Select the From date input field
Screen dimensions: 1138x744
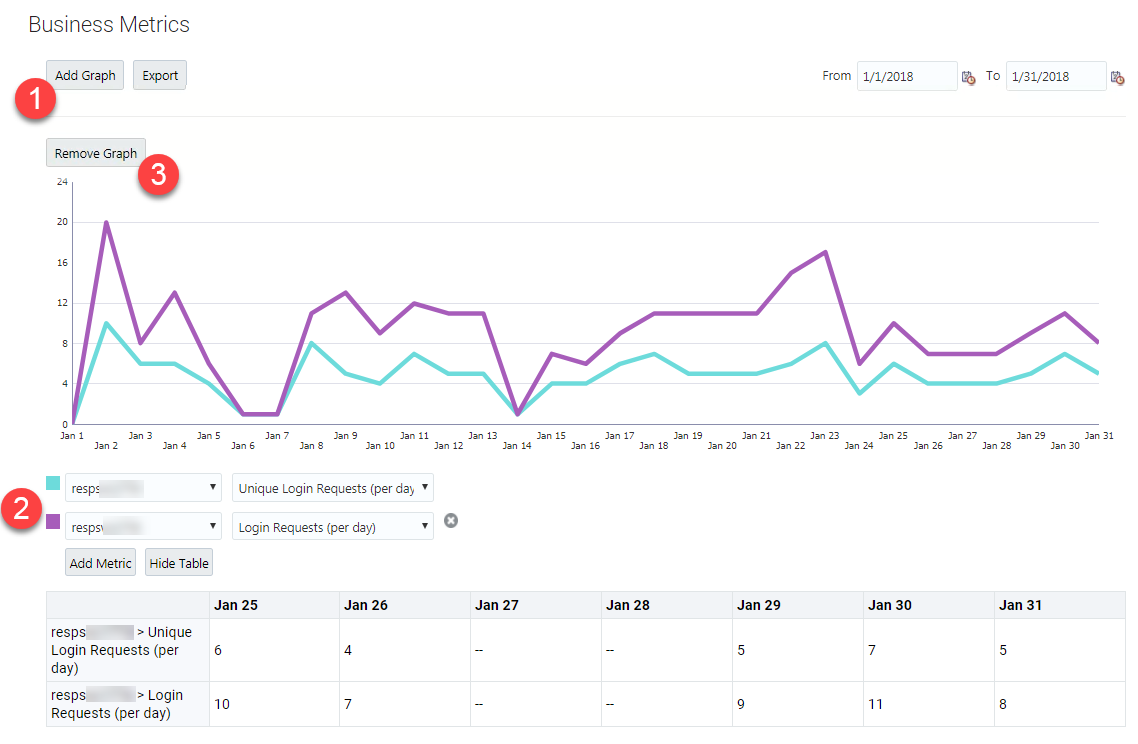[x=906, y=75]
